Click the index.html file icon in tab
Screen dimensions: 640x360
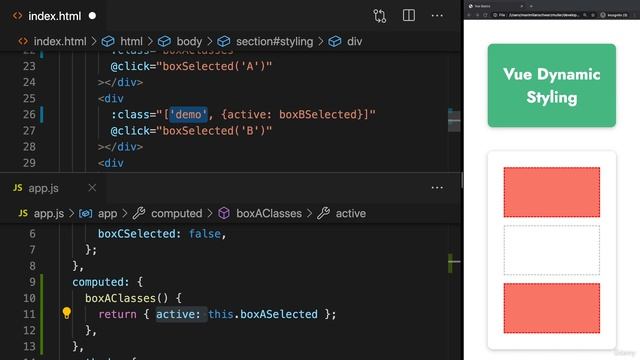[18, 16]
